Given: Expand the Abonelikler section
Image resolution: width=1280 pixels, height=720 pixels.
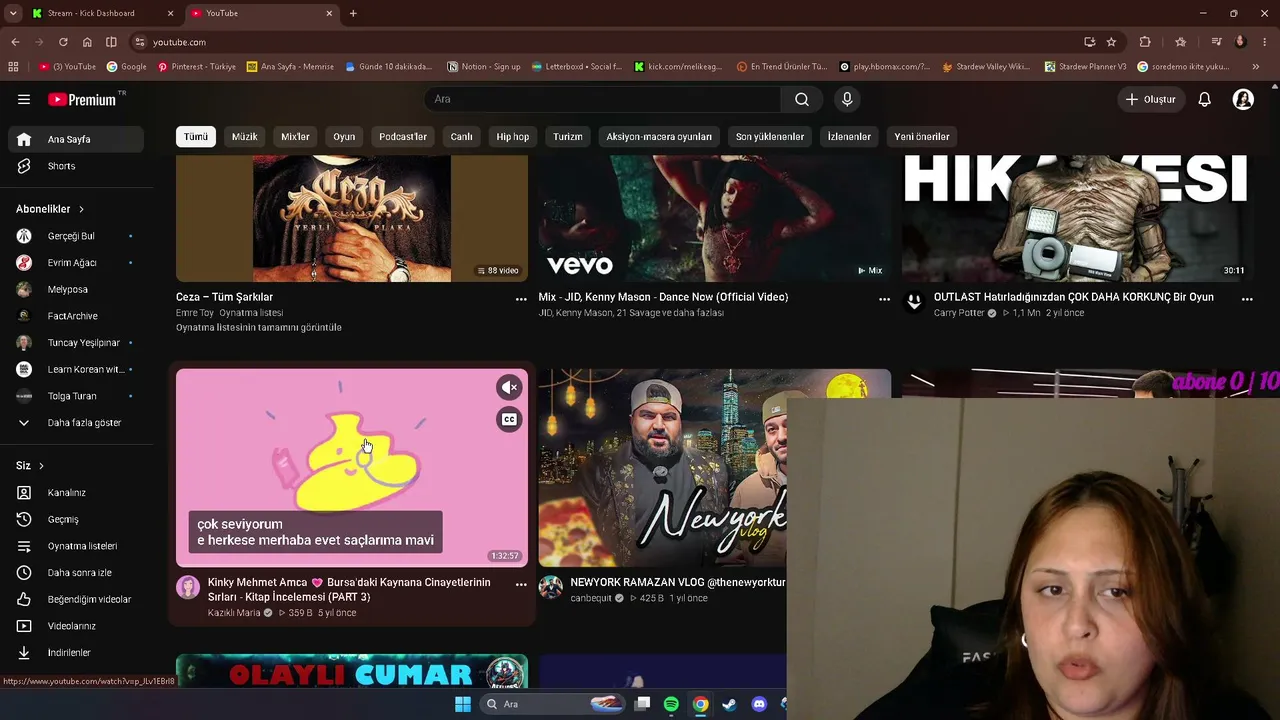Looking at the screenshot, I should (x=50, y=209).
